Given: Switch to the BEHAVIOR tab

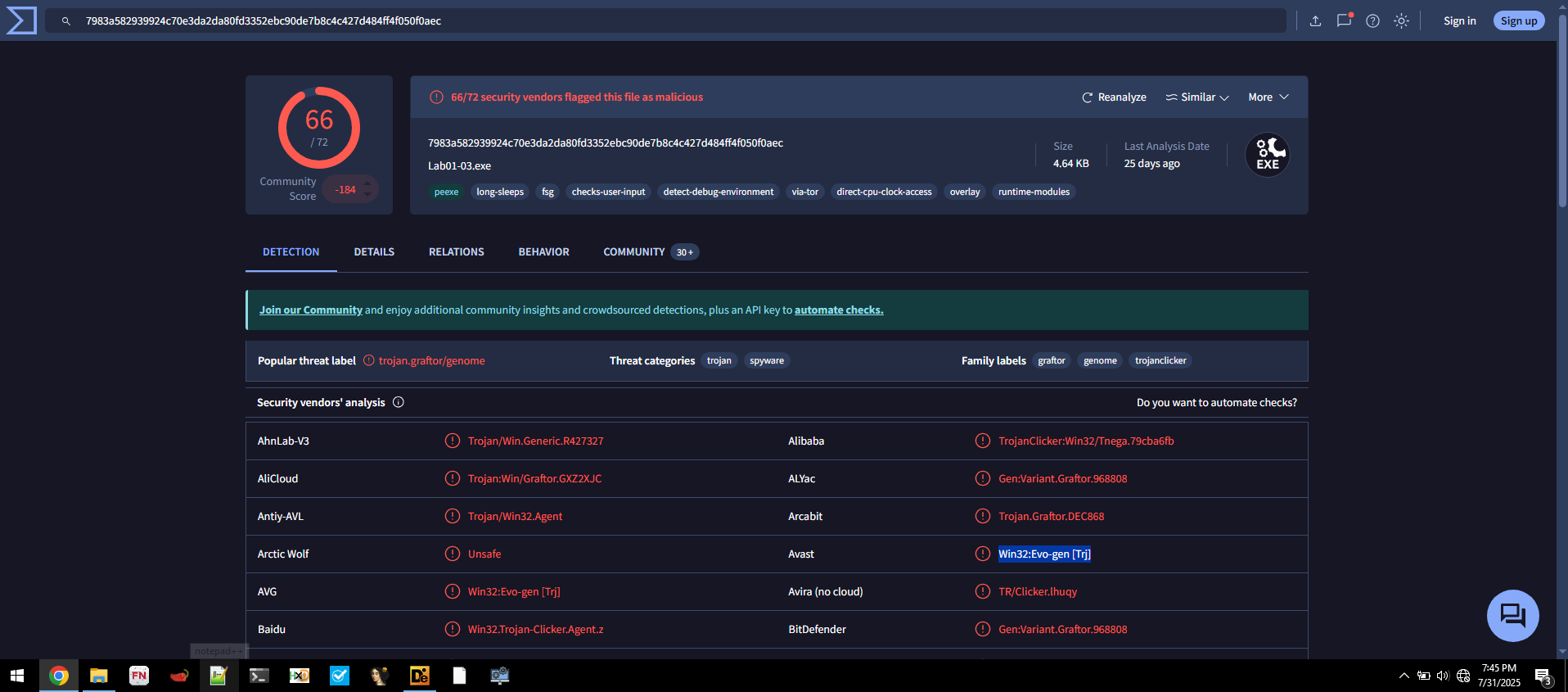Looking at the screenshot, I should (x=543, y=252).
